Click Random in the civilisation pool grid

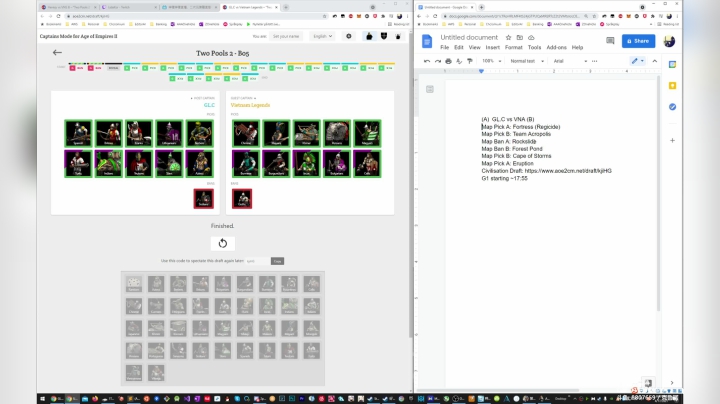pyautogui.click(x=134, y=284)
